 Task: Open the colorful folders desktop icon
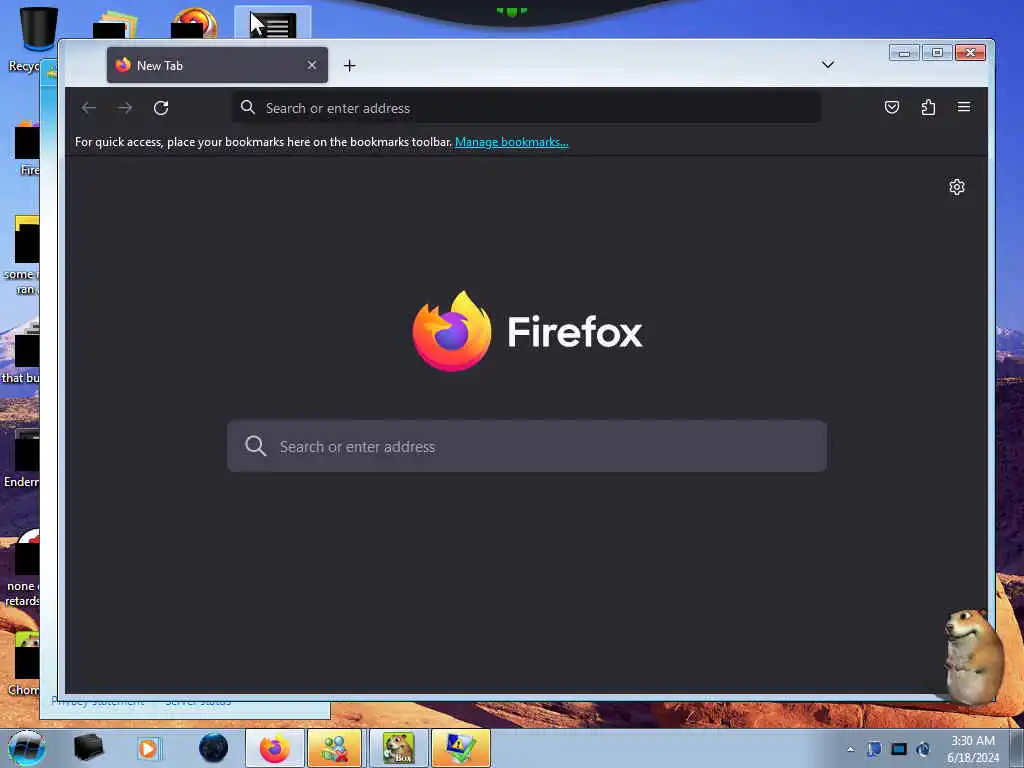point(116,23)
